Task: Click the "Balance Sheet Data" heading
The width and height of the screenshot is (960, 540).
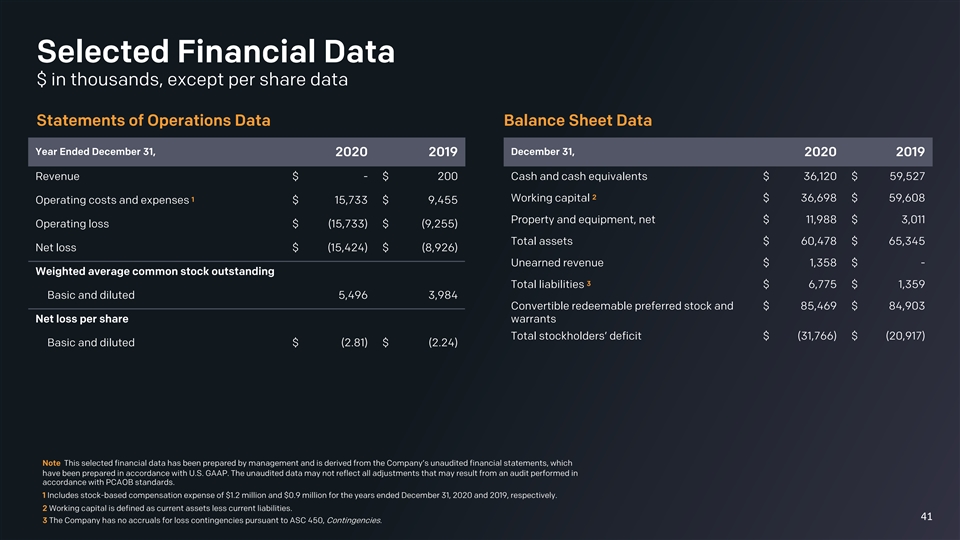Action: pyautogui.click(x=578, y=121)
